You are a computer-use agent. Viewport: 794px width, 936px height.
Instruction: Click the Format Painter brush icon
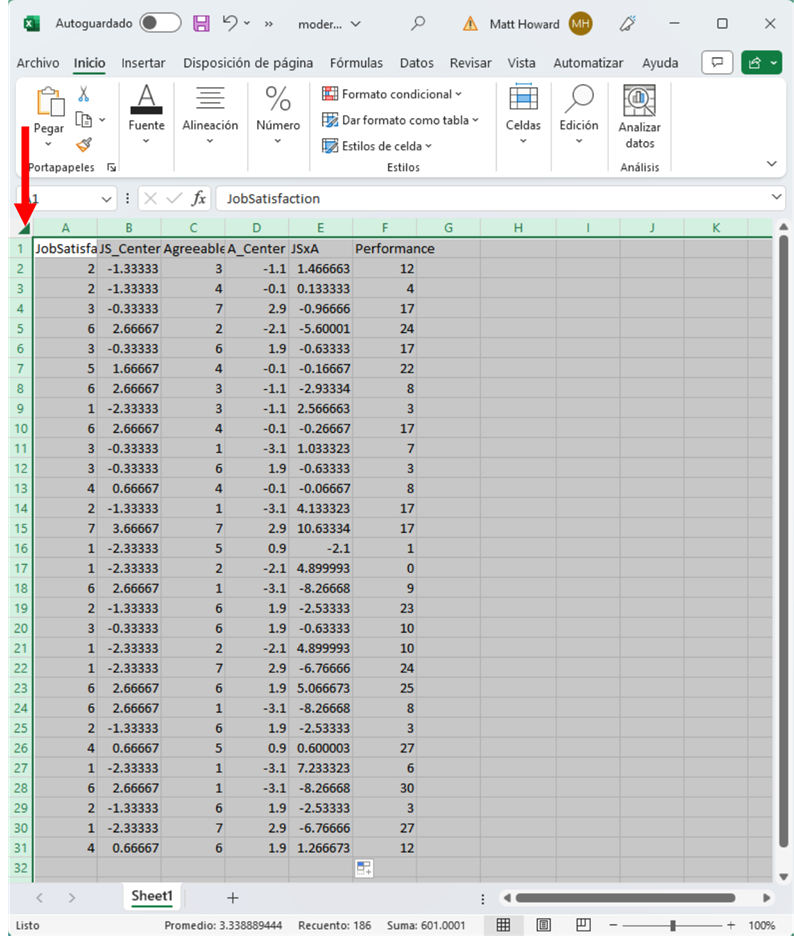pyautogui.click(x=84, y=145)
